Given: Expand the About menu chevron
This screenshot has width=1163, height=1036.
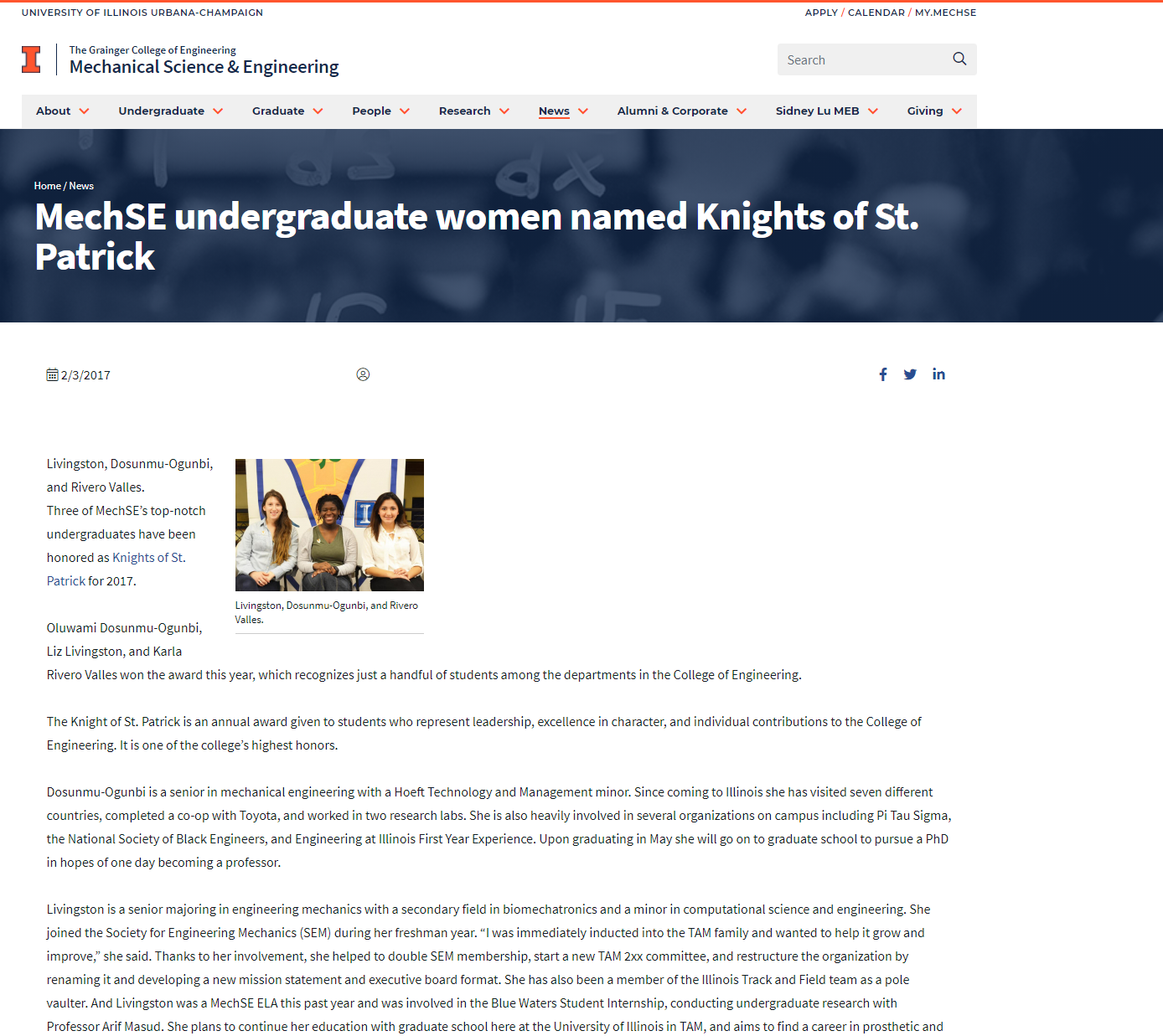Looking at the screenshot, I should (84, 111).
